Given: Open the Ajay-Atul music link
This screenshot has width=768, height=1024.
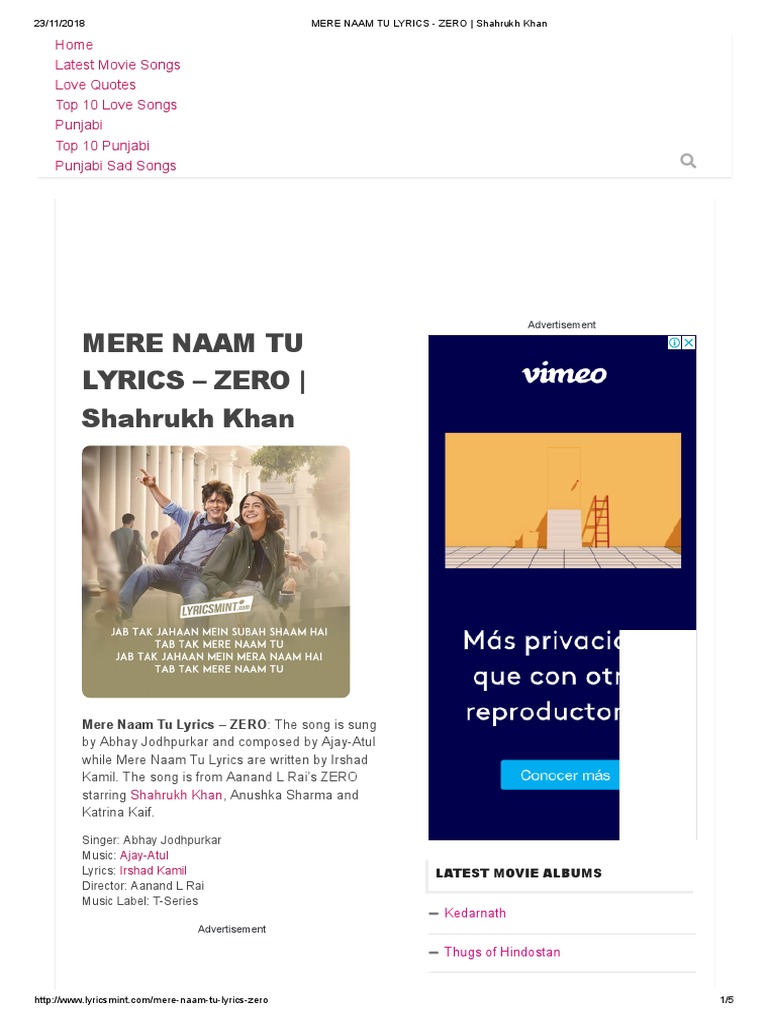Looking at the screenshot, I should point(144,856).
